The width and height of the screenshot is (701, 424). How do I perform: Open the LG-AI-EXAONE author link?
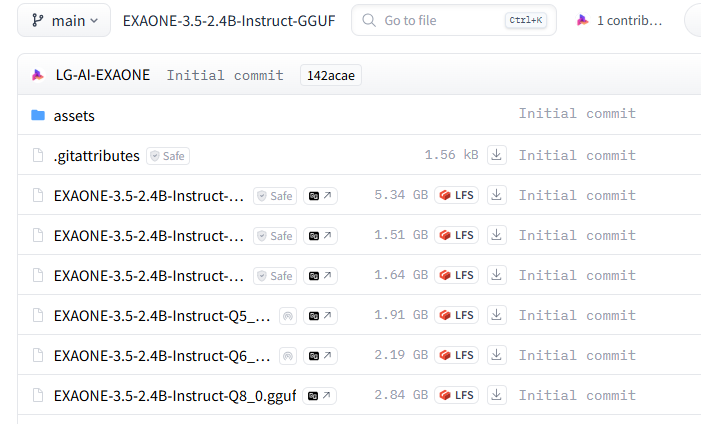coord(103,75)
